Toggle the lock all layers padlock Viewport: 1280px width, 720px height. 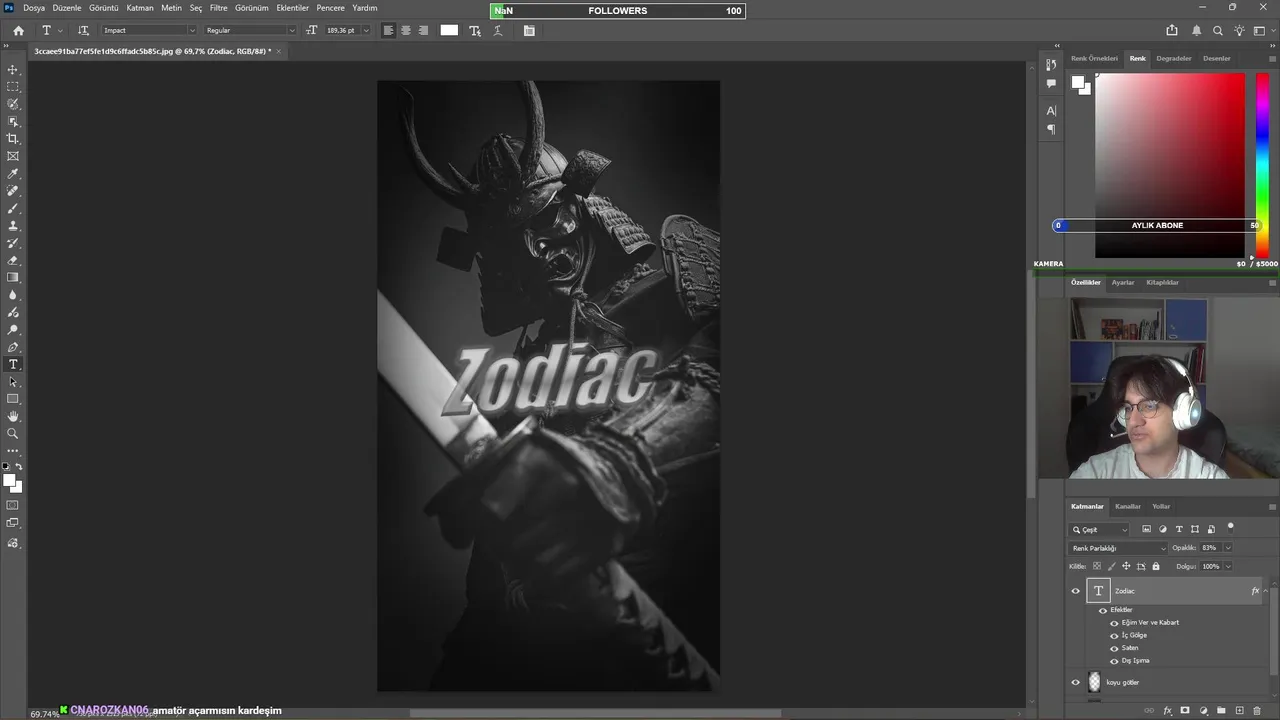pyautogui.click(x=1156, y=566)
